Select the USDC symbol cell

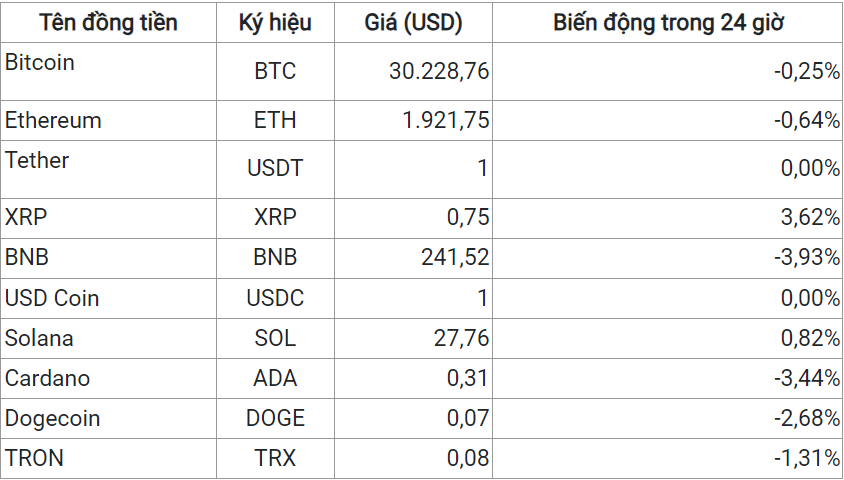[x=275, y=298]
